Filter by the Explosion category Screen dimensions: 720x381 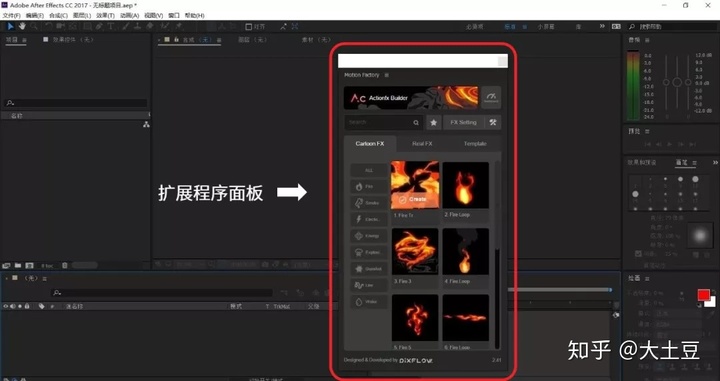[369, 252]
